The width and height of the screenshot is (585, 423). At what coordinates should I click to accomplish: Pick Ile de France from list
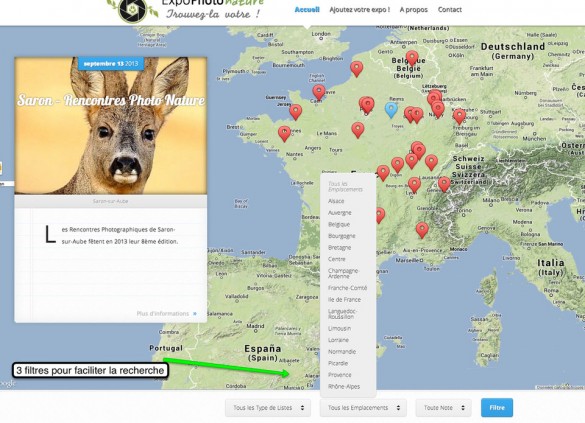(344, 299)
